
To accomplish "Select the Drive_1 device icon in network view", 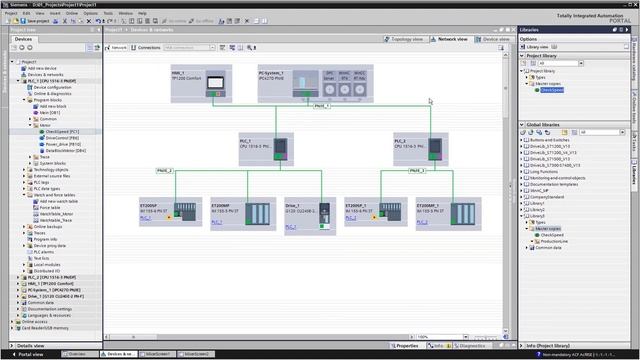I will pyautogui.click(x=324, y=216).
